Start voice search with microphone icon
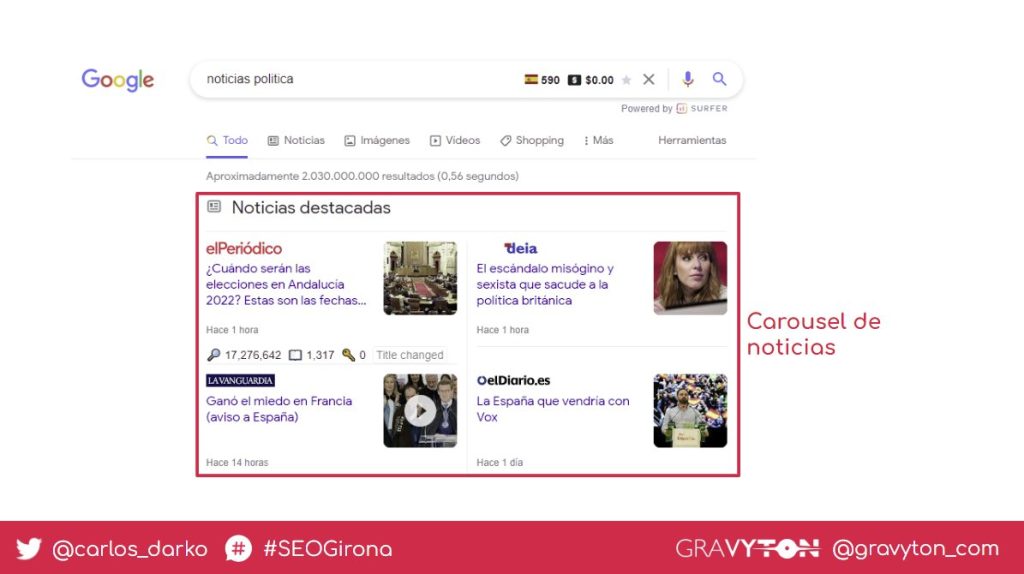 [688, 79]
